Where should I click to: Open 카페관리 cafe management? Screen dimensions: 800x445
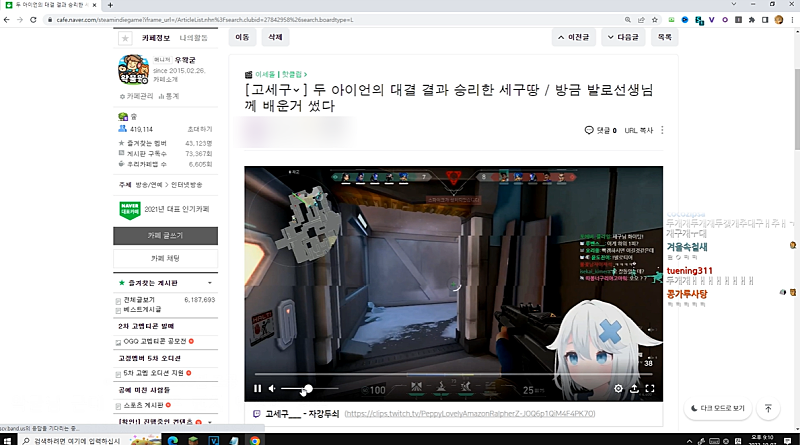point(136,96)
